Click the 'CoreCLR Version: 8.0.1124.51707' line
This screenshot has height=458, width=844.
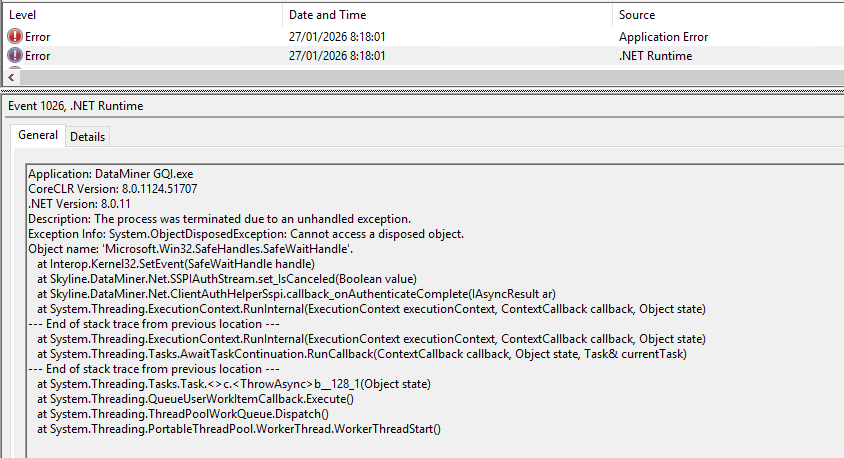point(112,189)
